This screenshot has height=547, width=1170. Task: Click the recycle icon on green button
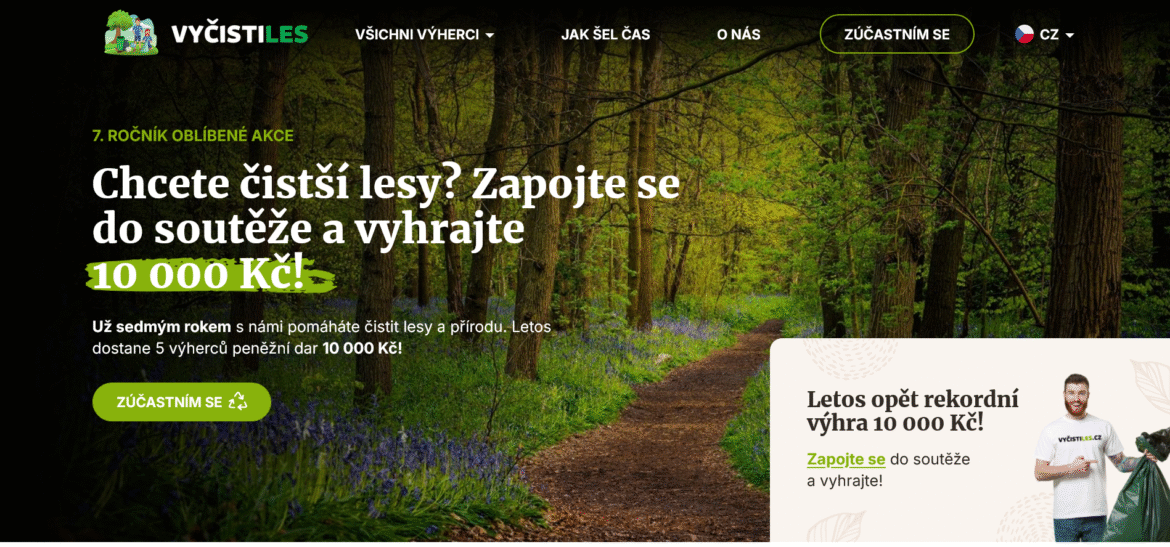tap(238, 401)
